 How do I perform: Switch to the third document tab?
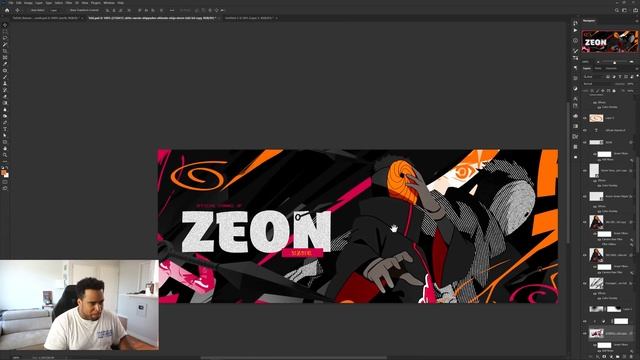pos(249,18)
